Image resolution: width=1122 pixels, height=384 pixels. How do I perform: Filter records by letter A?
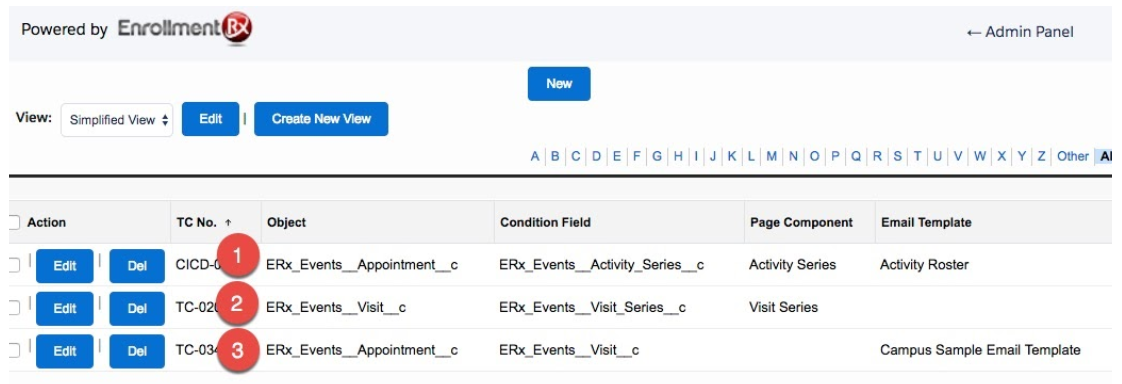click(535, 156)
